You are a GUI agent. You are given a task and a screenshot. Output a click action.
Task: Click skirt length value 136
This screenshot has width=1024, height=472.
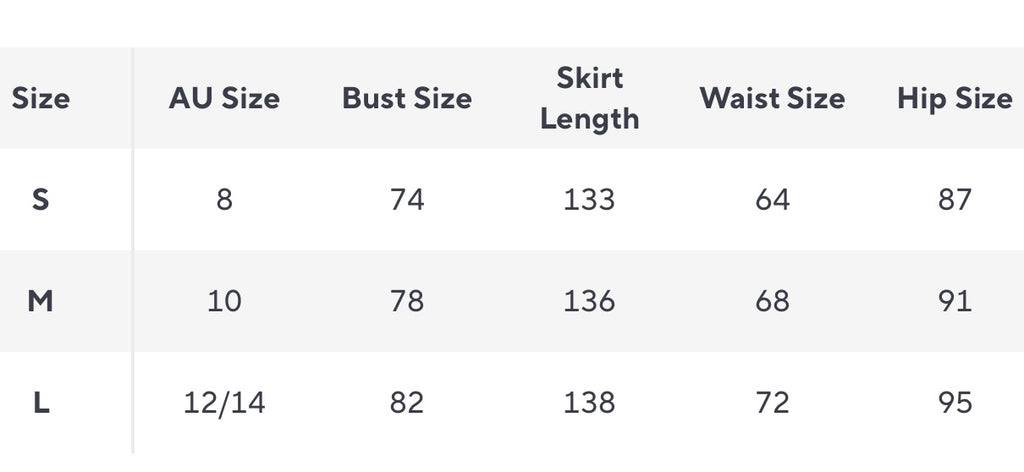[590, 302]
